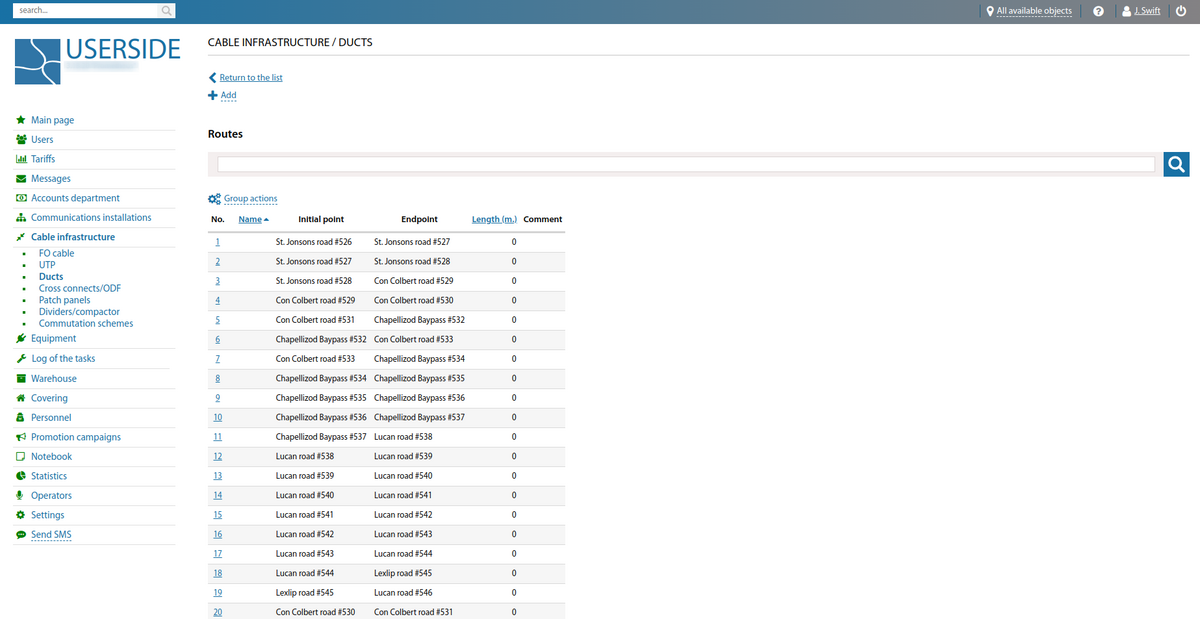Image resolution: width=1200 pixels, height=619 pixels.
Task: Sort routes by Length (m.) column
Action: point(494,219)
